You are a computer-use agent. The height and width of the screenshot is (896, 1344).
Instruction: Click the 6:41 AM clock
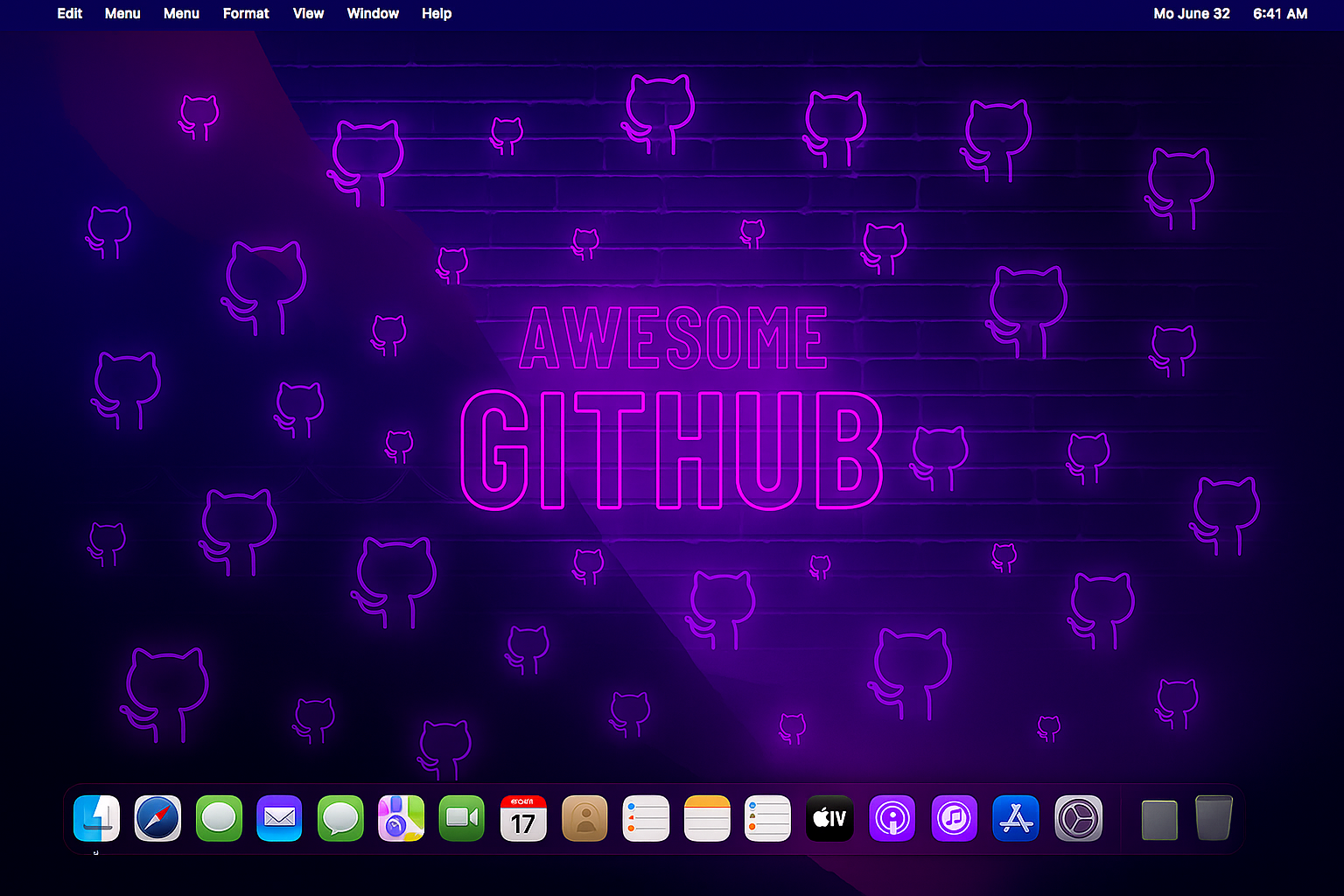(1280, 13)
